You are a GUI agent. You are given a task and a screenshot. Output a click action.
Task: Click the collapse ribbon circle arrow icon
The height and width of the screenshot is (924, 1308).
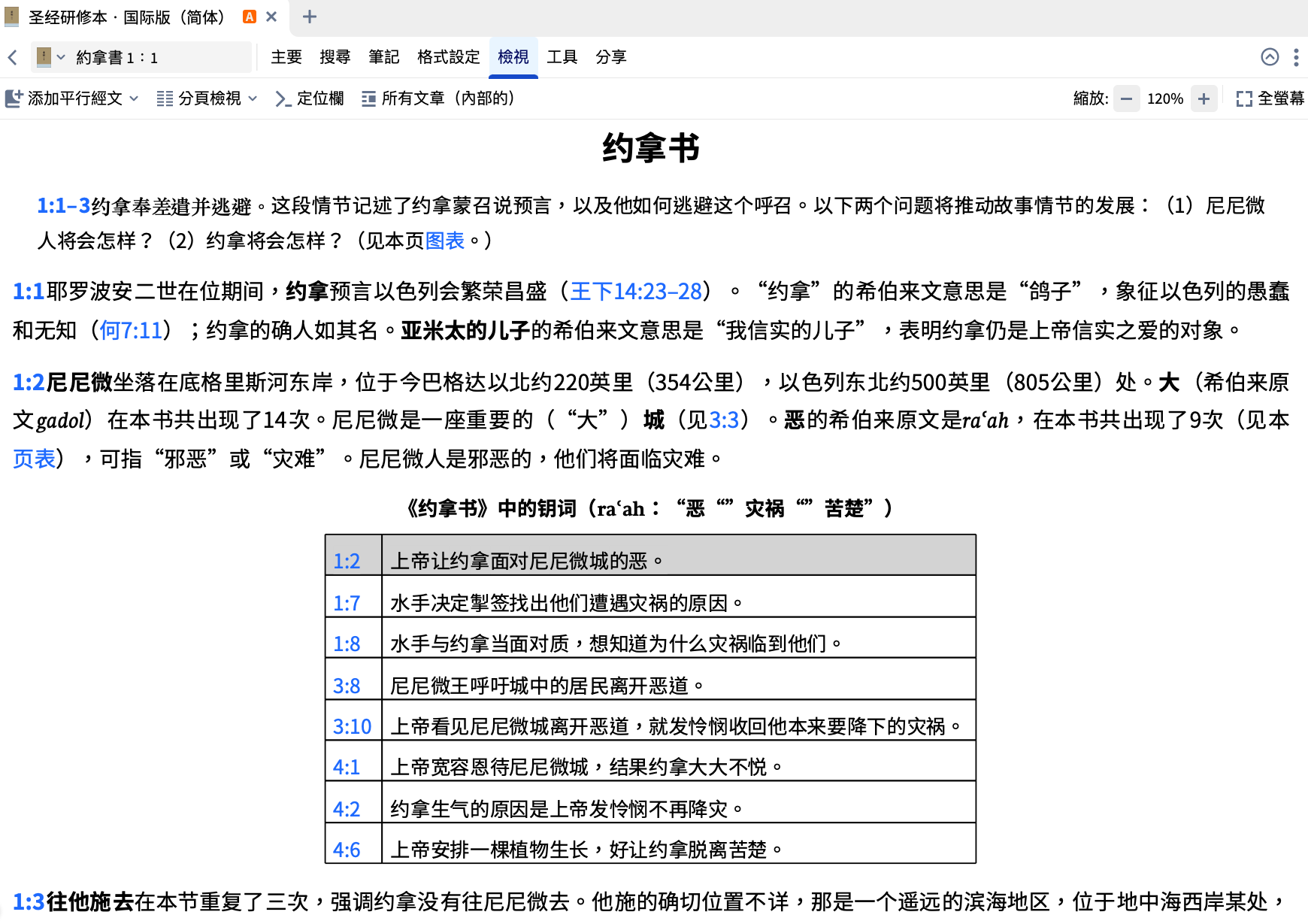coord(1270,57)
